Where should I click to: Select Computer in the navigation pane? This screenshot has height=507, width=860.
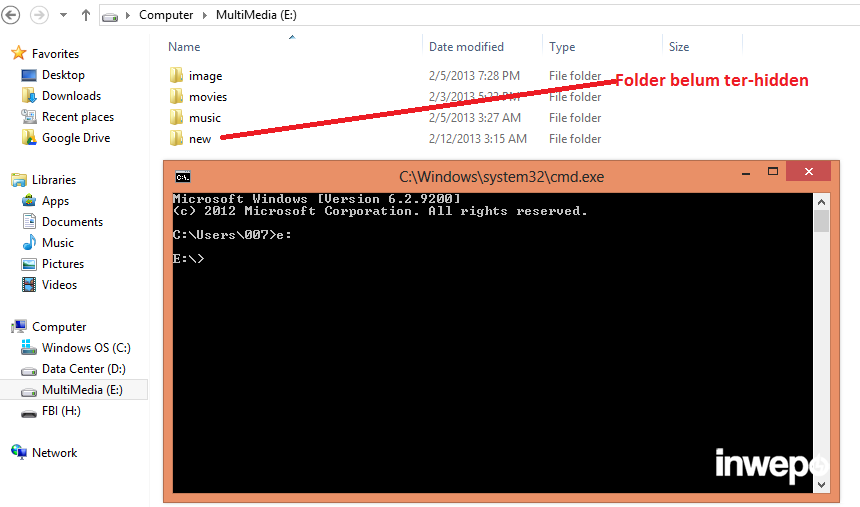(59, 327)
